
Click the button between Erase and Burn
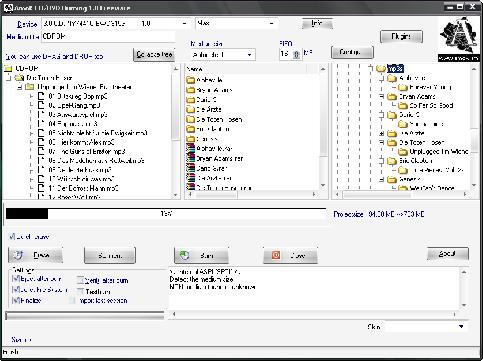pyautogui.click(x=110, y=256)
